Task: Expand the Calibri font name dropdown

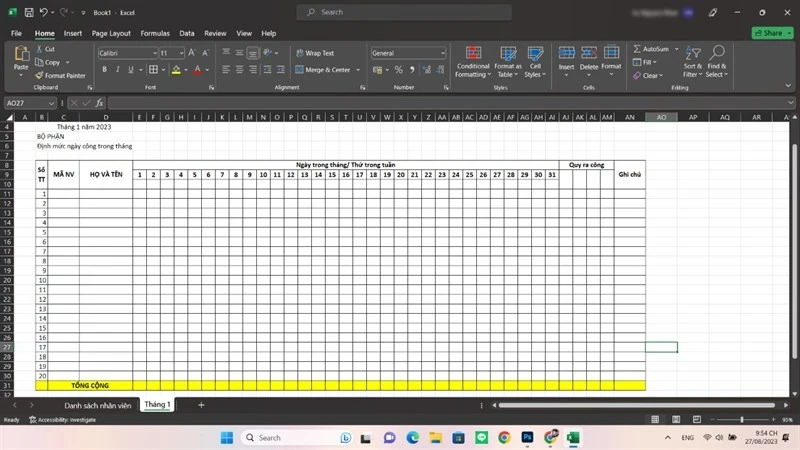Action: (x=155, y=53)
